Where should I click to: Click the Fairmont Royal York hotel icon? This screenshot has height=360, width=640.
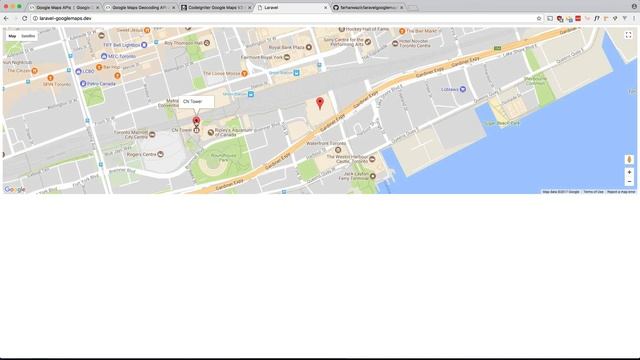(x=287, y=58)
